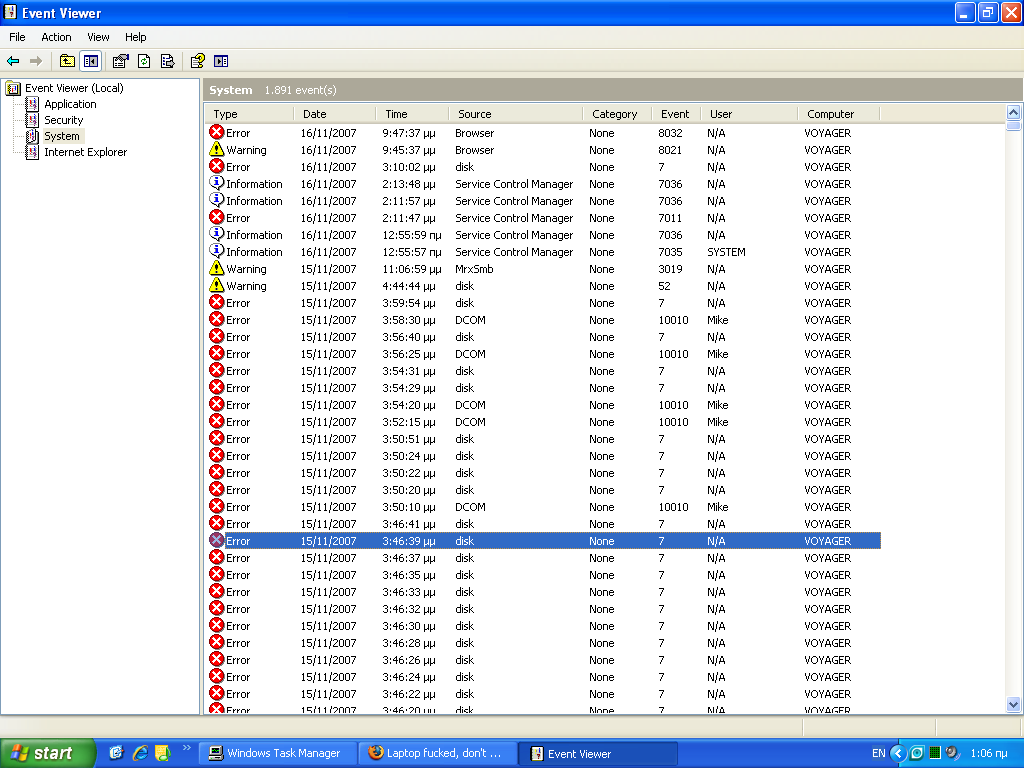Select the Application log in the tree
This screenshot has height=768, width=1024.
pyautogui.click(x=70, y=104)
